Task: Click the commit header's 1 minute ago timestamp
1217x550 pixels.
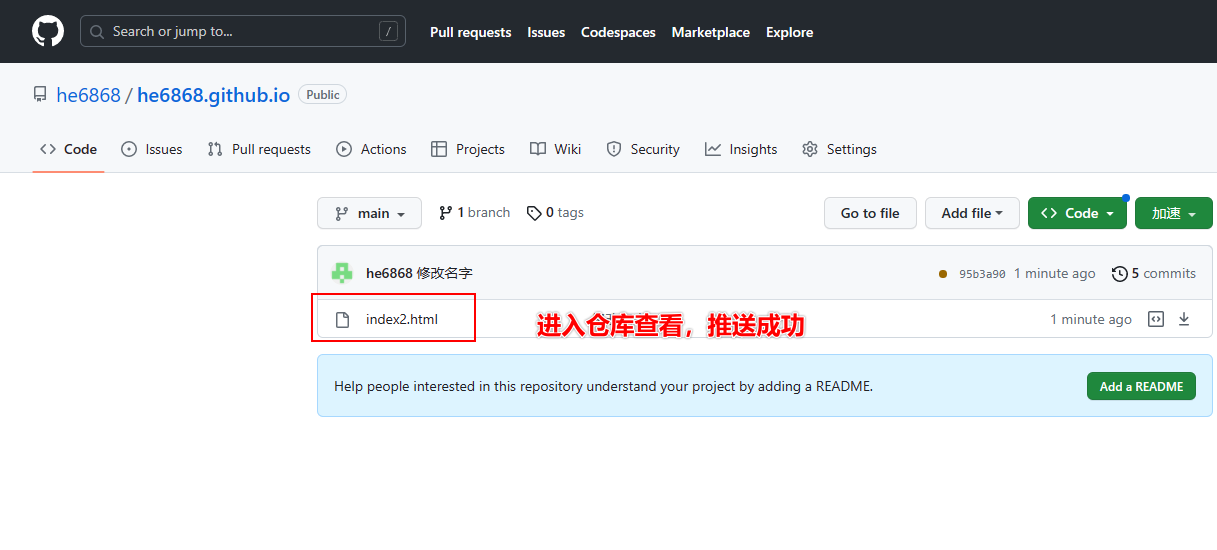Action: pyautogui.click(x=1055, y=273)
